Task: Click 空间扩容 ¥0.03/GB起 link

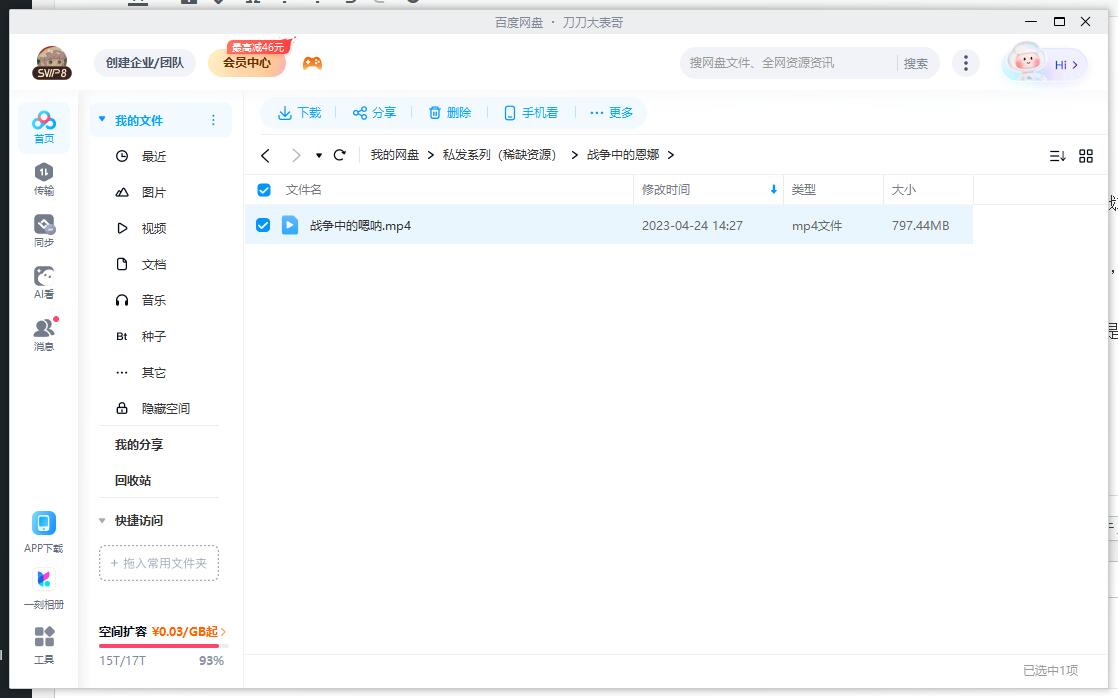Action: (x=162, y=632)
